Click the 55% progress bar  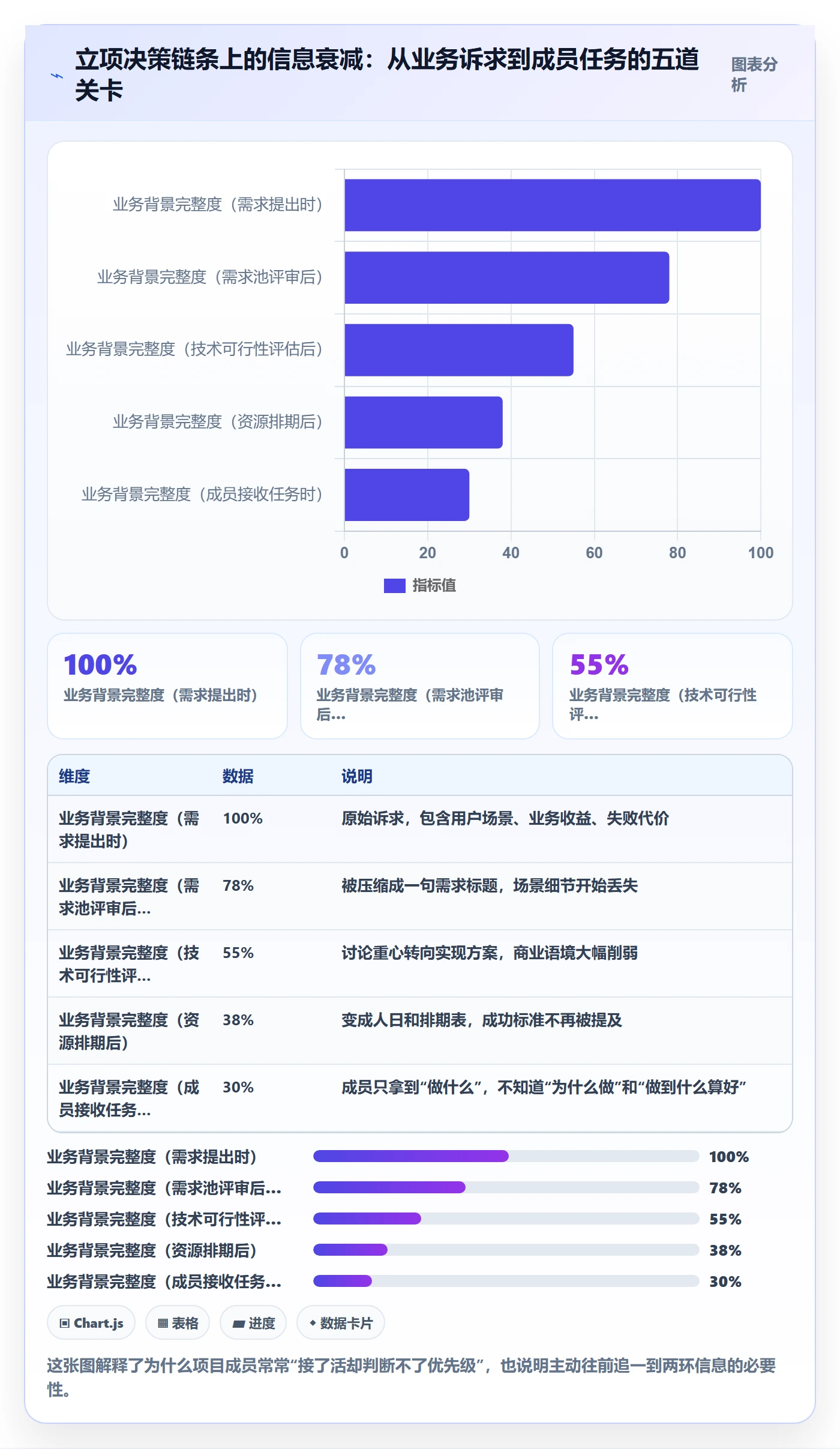point(506,1219)
